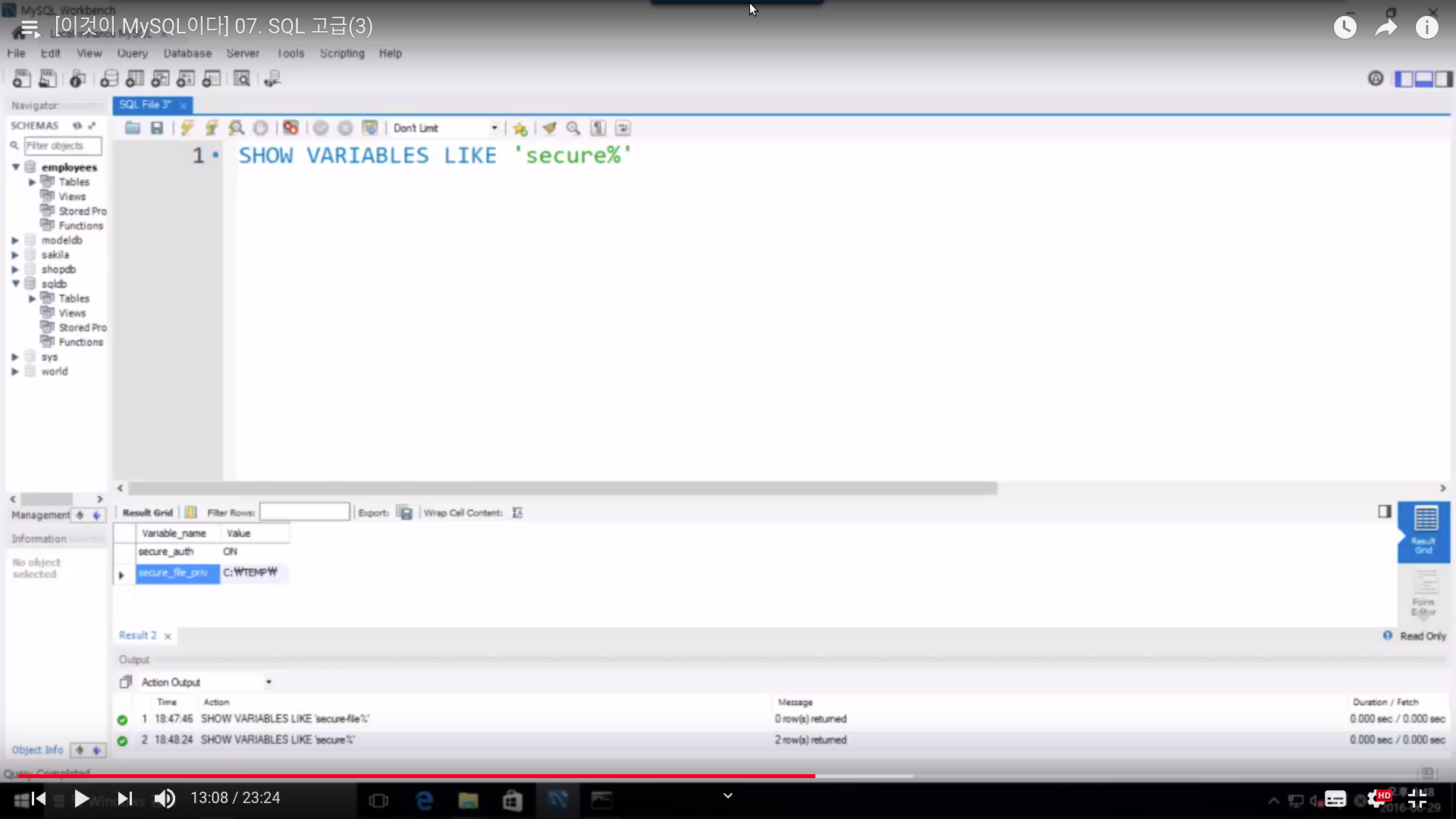The height and width of the screenshot is (819, 1456).
Task: Open the Don't Limit rows dropdown
Action: pos(446,128)
